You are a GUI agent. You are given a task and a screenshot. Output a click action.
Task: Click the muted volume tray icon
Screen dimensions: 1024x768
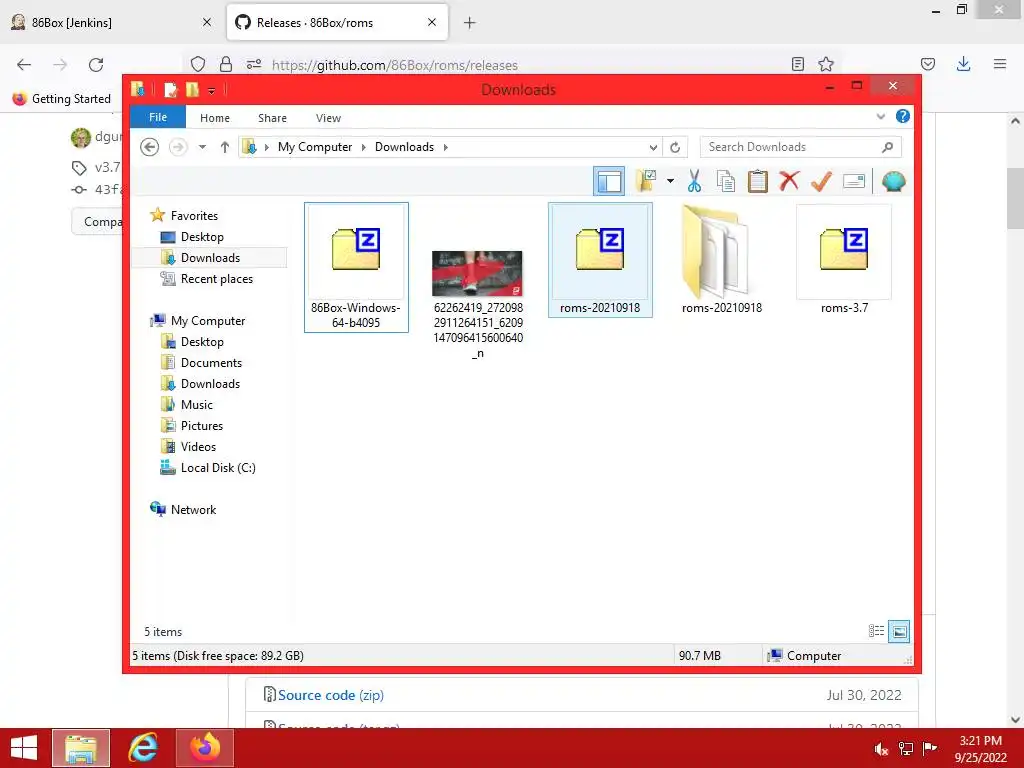coord(881,749)
